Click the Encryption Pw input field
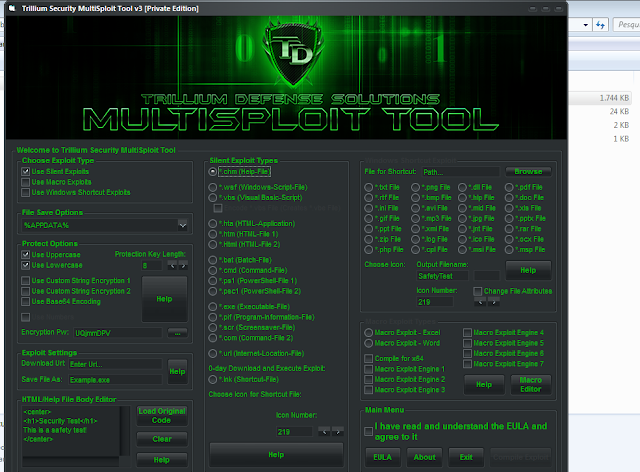 [118, 333]
